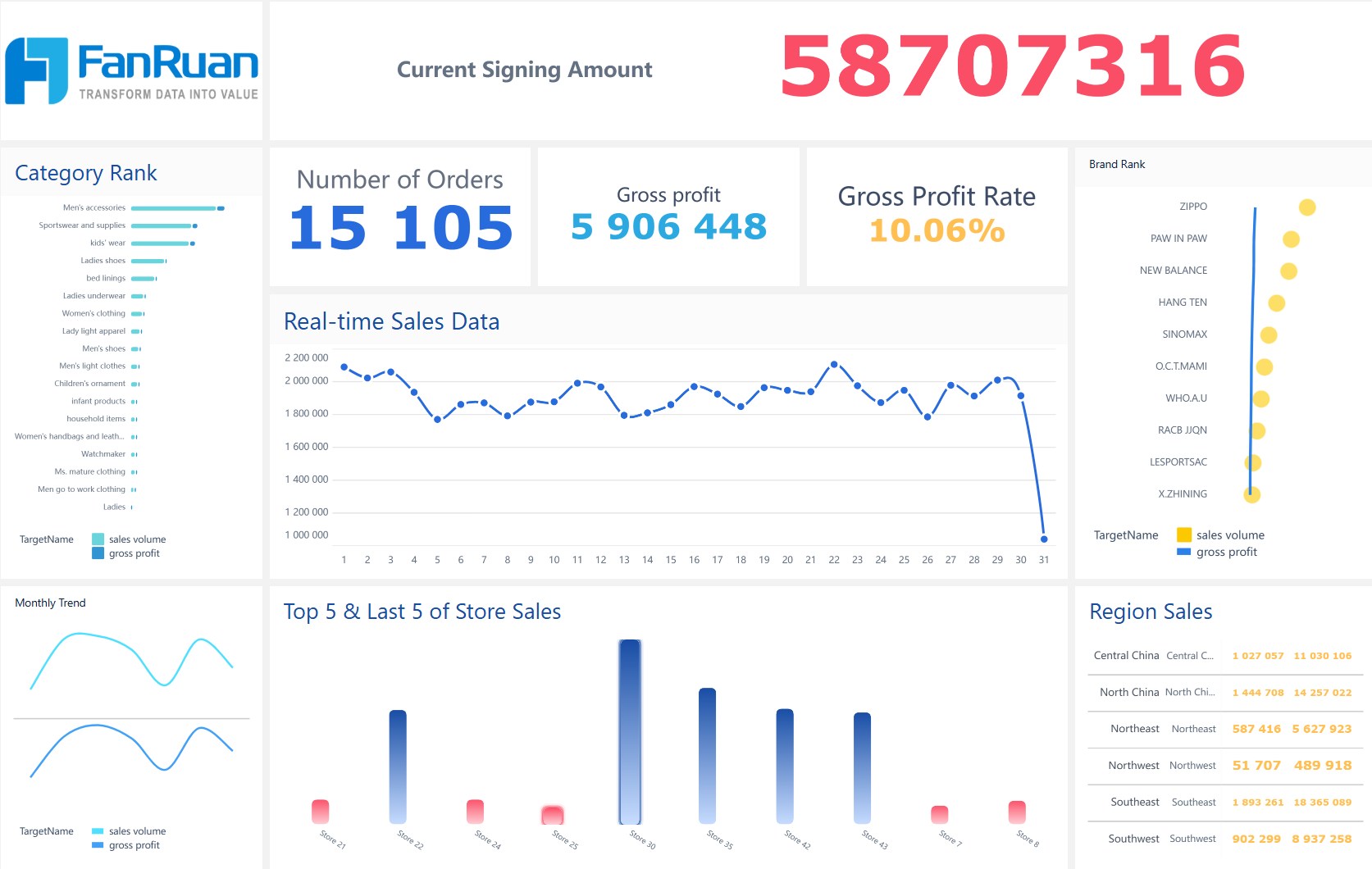Click the ZIPPO yellow bubble marker
Viewport: 1372px width, 869px height.
1307,207
